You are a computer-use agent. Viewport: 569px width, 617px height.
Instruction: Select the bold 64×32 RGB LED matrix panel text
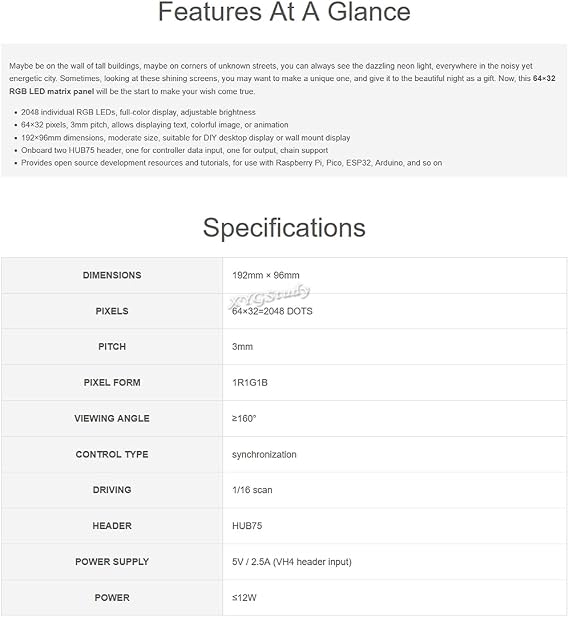tap(282, 85)
